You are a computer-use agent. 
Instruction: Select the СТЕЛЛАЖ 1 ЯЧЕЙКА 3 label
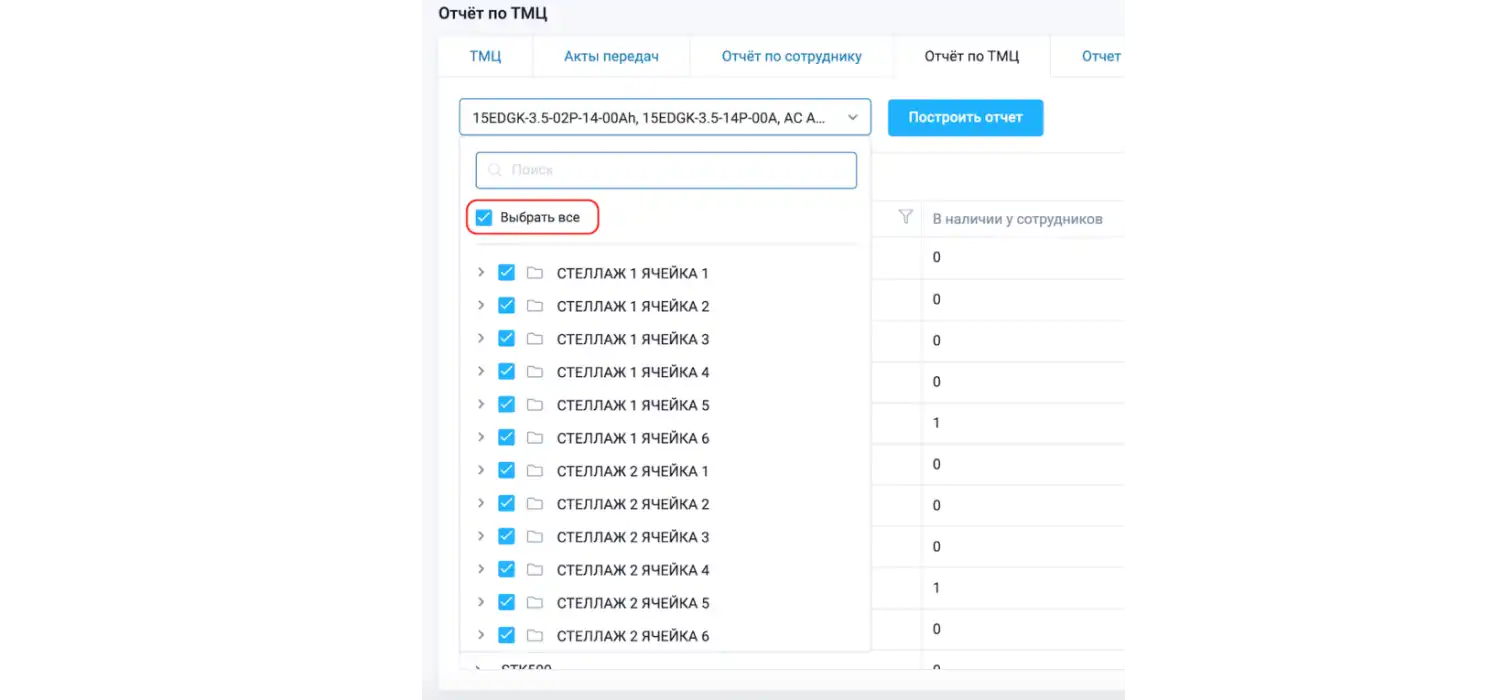632,339
